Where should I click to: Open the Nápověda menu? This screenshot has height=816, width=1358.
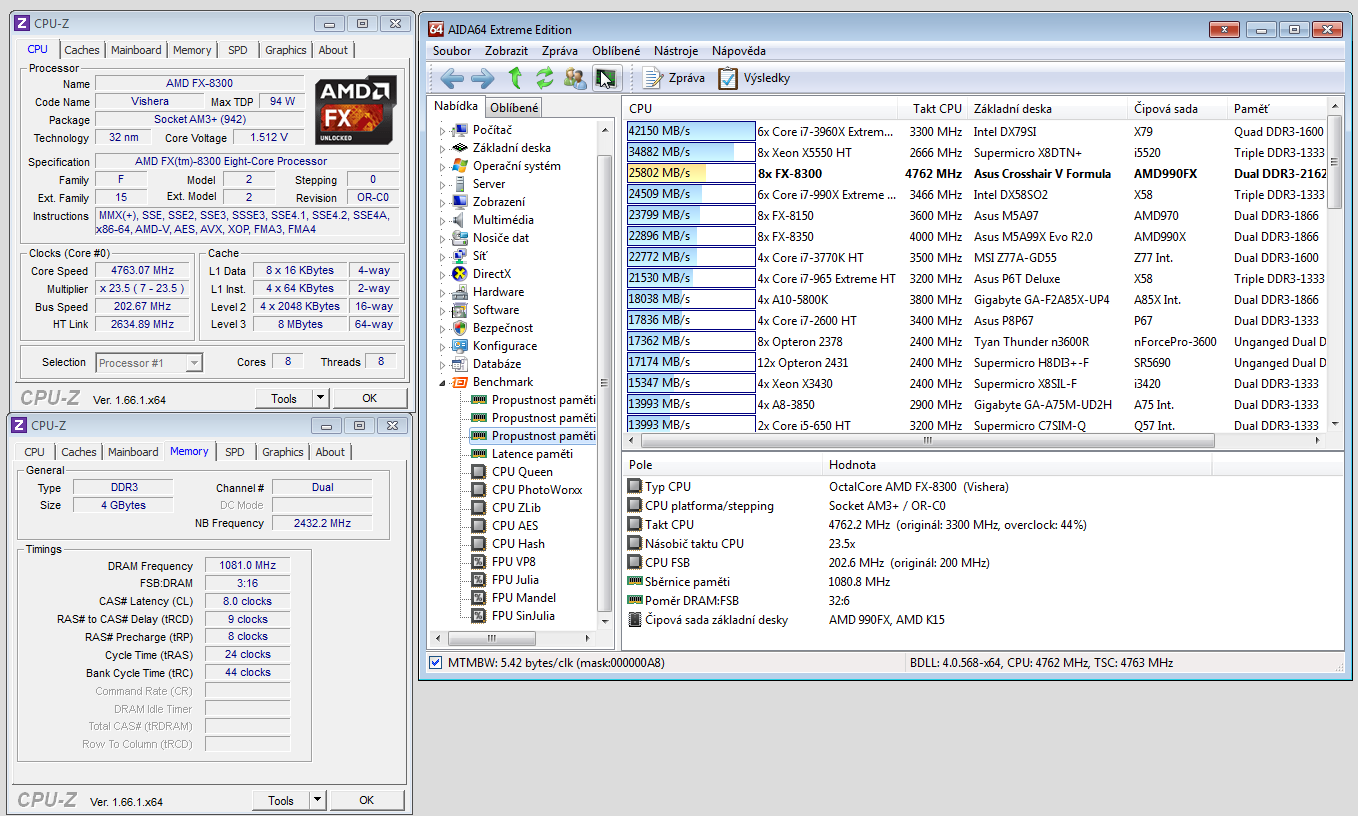point(739,50)
